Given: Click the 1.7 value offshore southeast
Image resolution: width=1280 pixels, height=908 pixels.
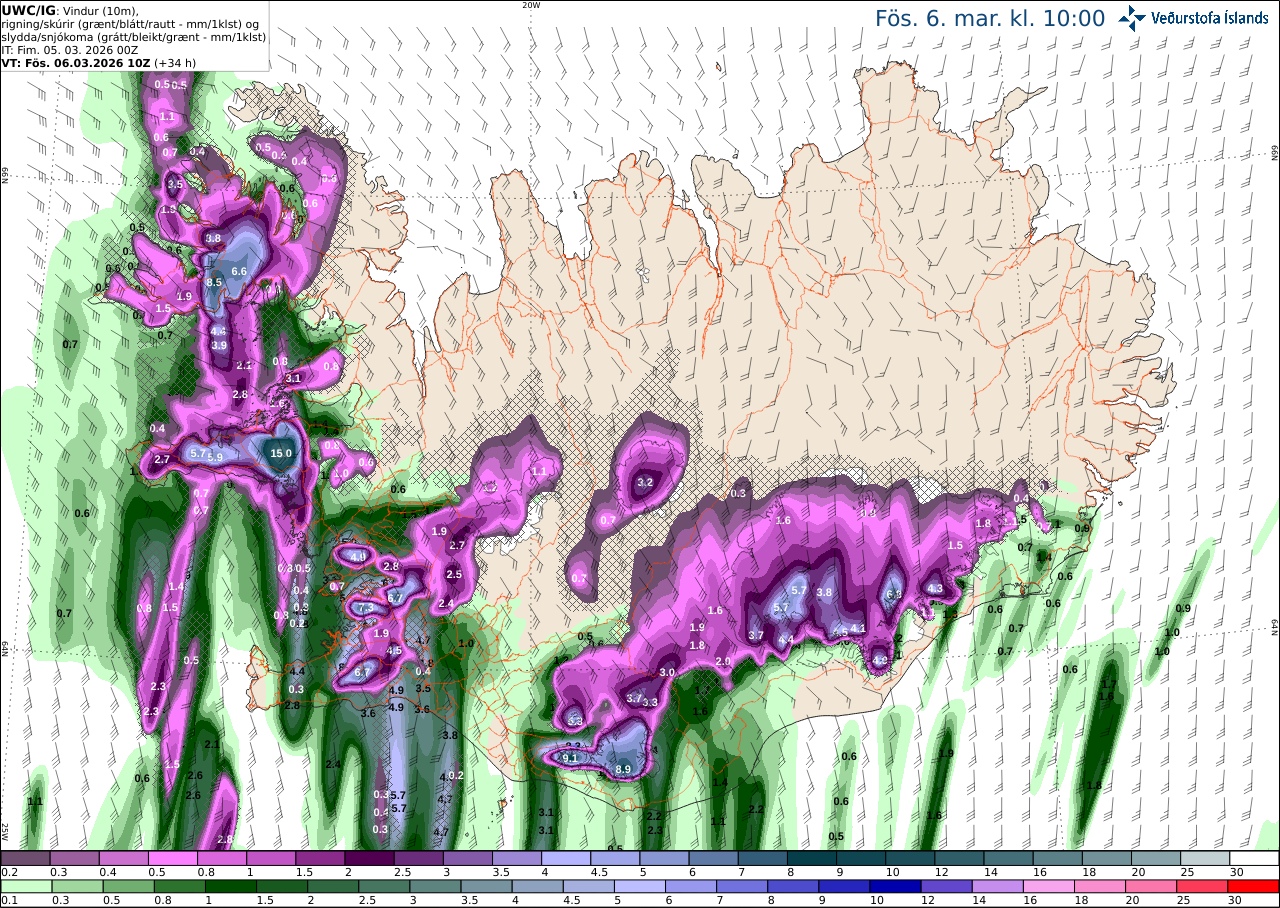Looking at the screenshot, I should pos(1108,684).
